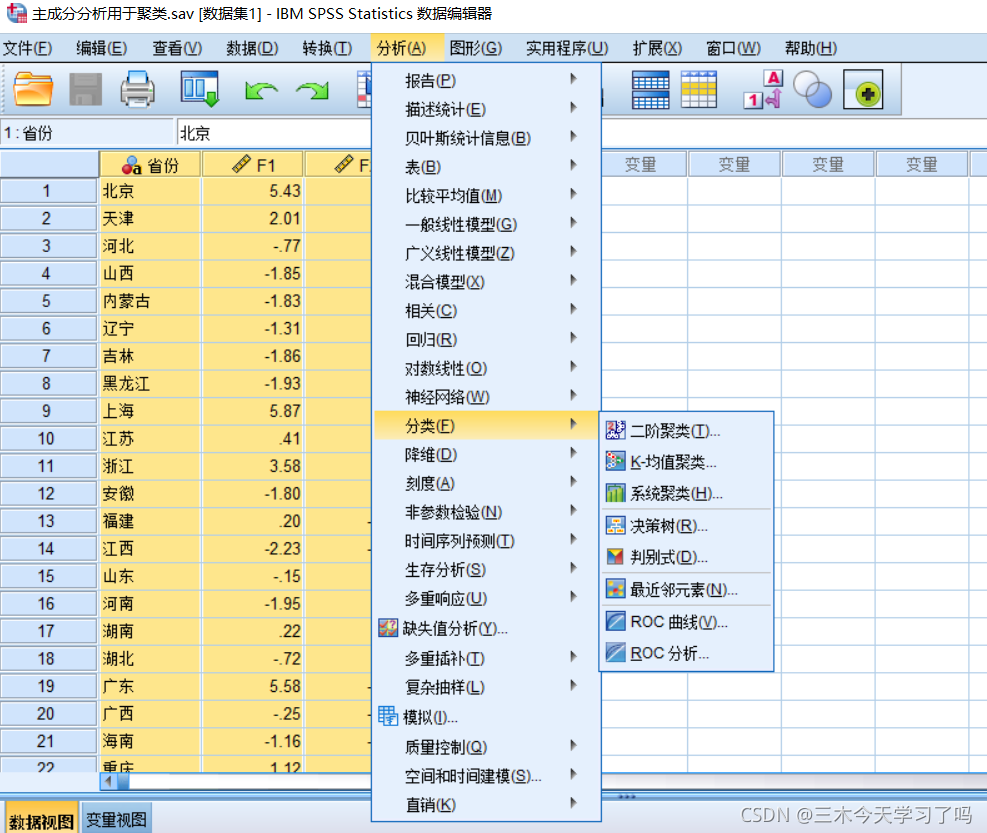Image resolution: width=987 pixels, height=833 pixels.
Task: Expand 直销(K) submenu
Action: point(486,805)
